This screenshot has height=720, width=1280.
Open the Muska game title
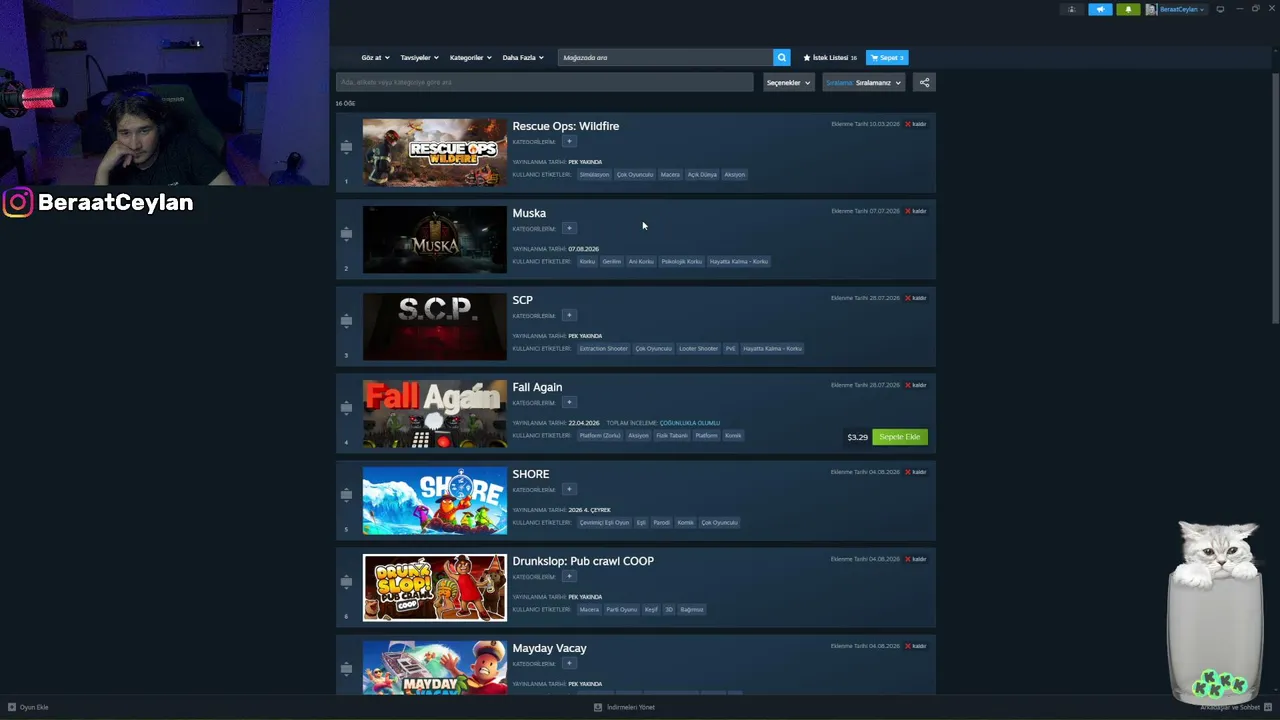pyautogui.click(x=529, y=213)
